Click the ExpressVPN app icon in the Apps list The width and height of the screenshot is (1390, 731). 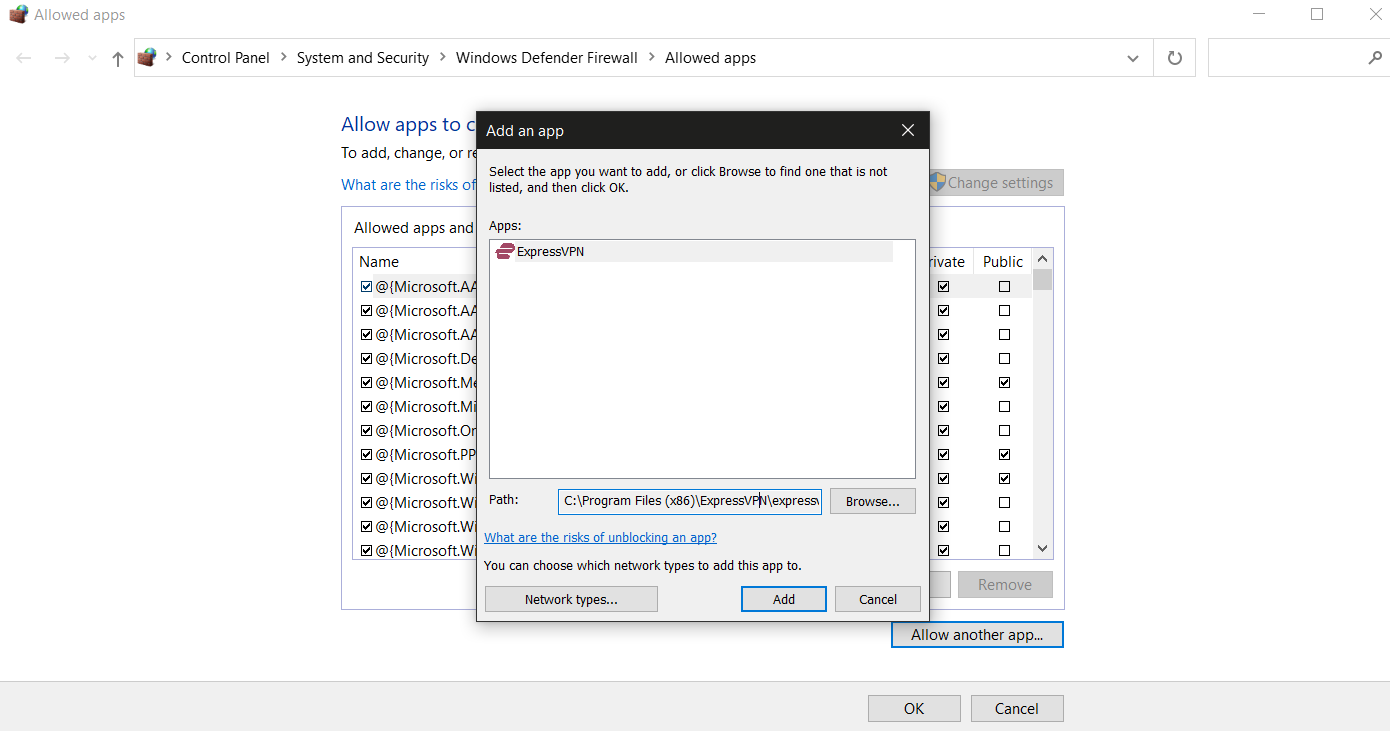(504, 251)
